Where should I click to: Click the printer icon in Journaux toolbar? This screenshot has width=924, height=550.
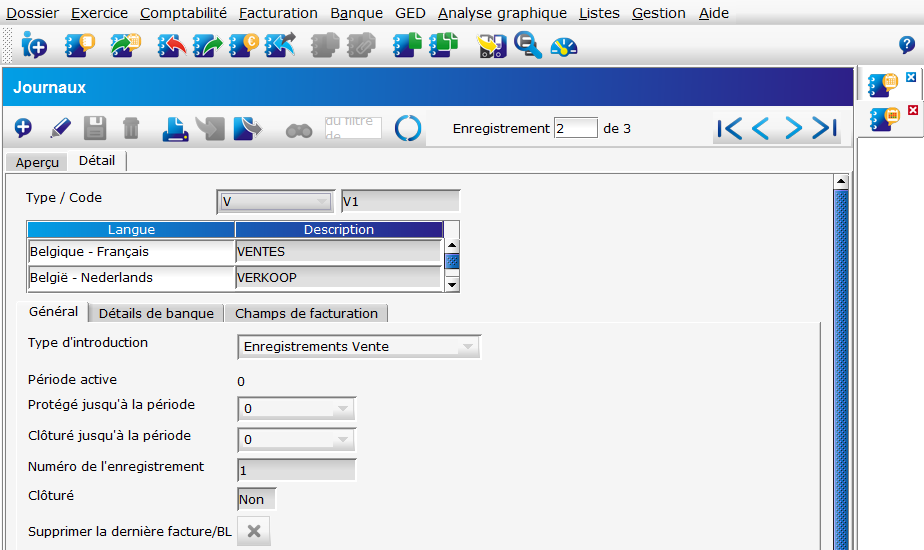coord(175,129)
